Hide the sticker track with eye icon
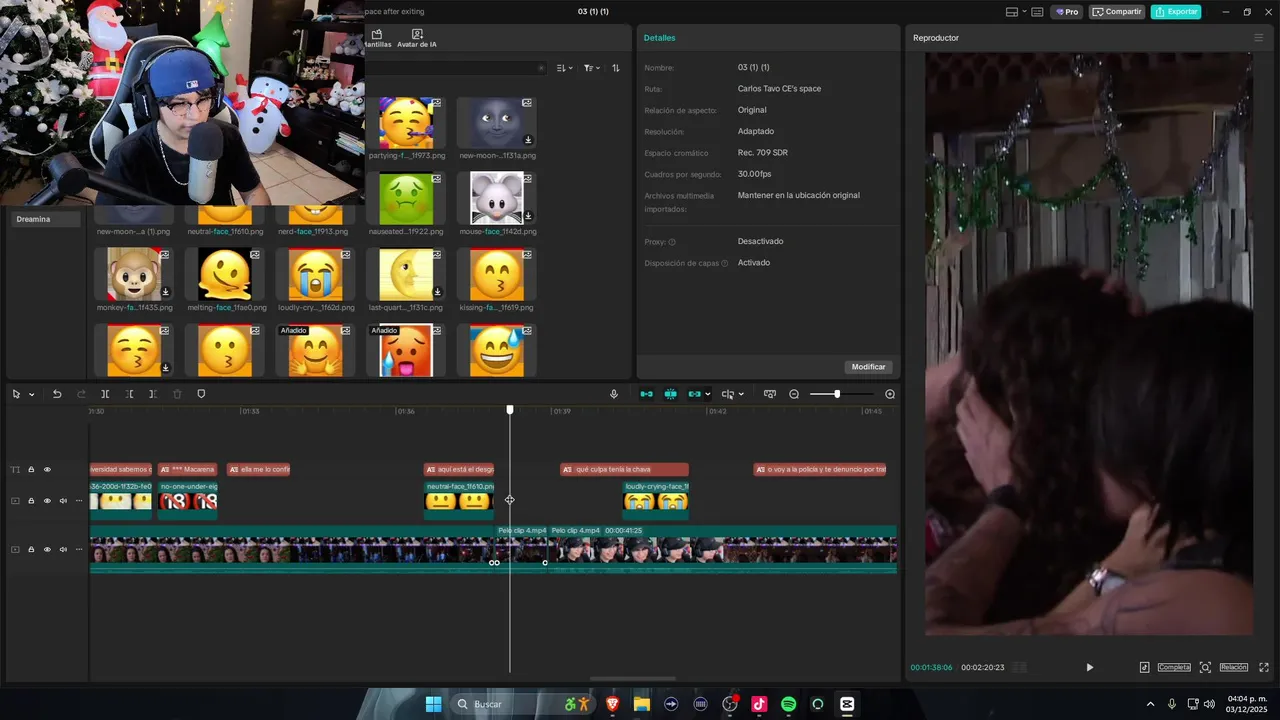 click(x=47, y=501)
